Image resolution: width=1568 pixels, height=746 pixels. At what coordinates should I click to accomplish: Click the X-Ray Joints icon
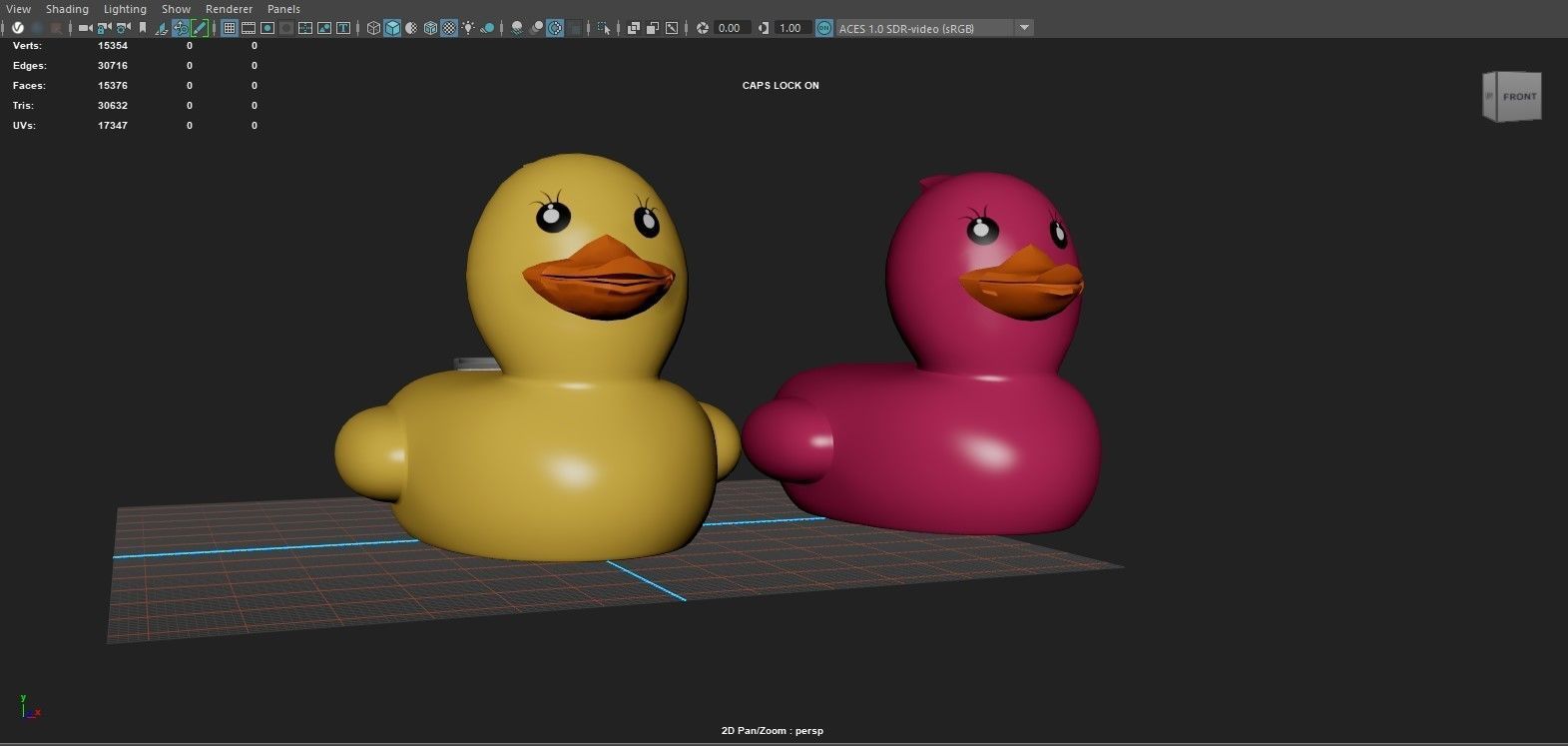click(x=672, y=28)
